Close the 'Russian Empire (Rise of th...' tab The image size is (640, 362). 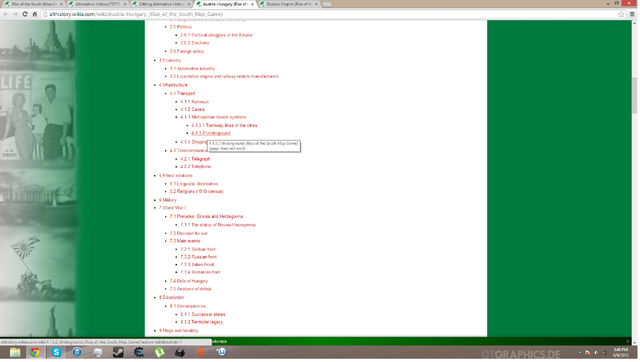pyautogui.click(x=316, y=4)
